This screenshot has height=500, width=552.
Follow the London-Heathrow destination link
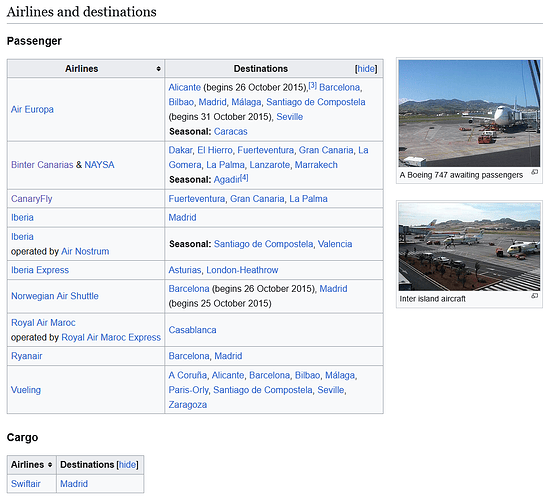242,270
